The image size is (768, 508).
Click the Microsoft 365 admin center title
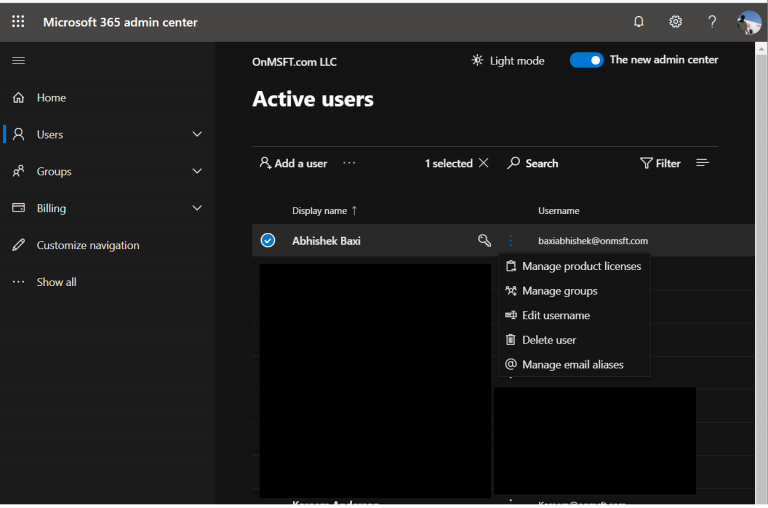pos(120,22)
